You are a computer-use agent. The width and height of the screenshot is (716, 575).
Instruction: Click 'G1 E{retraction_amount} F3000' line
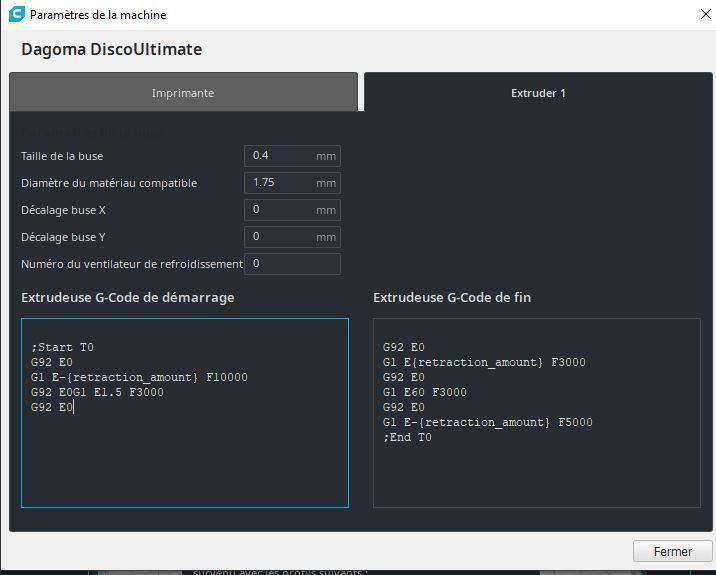484,362
